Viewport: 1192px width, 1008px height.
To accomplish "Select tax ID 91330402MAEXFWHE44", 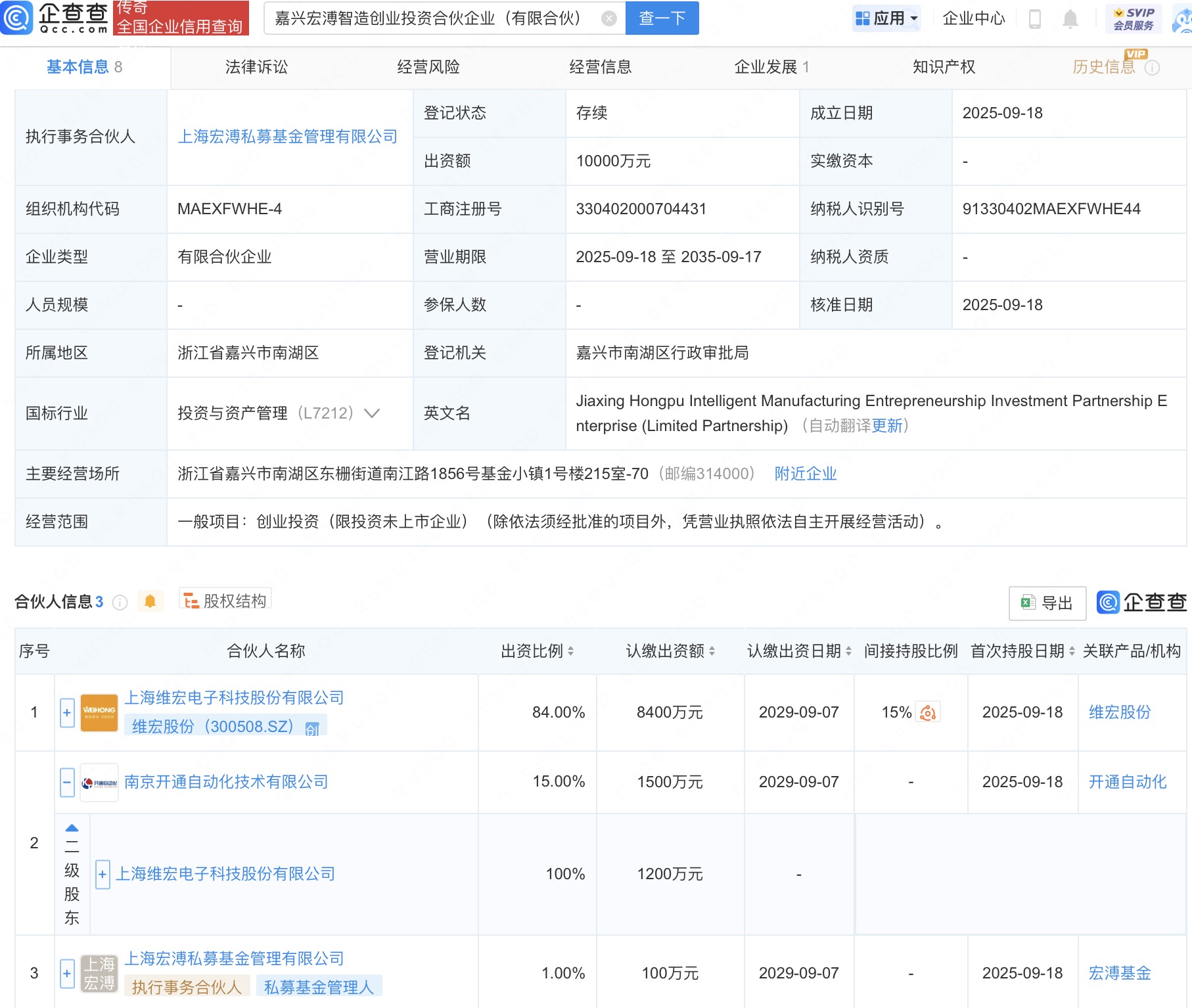I will 1052,209.
